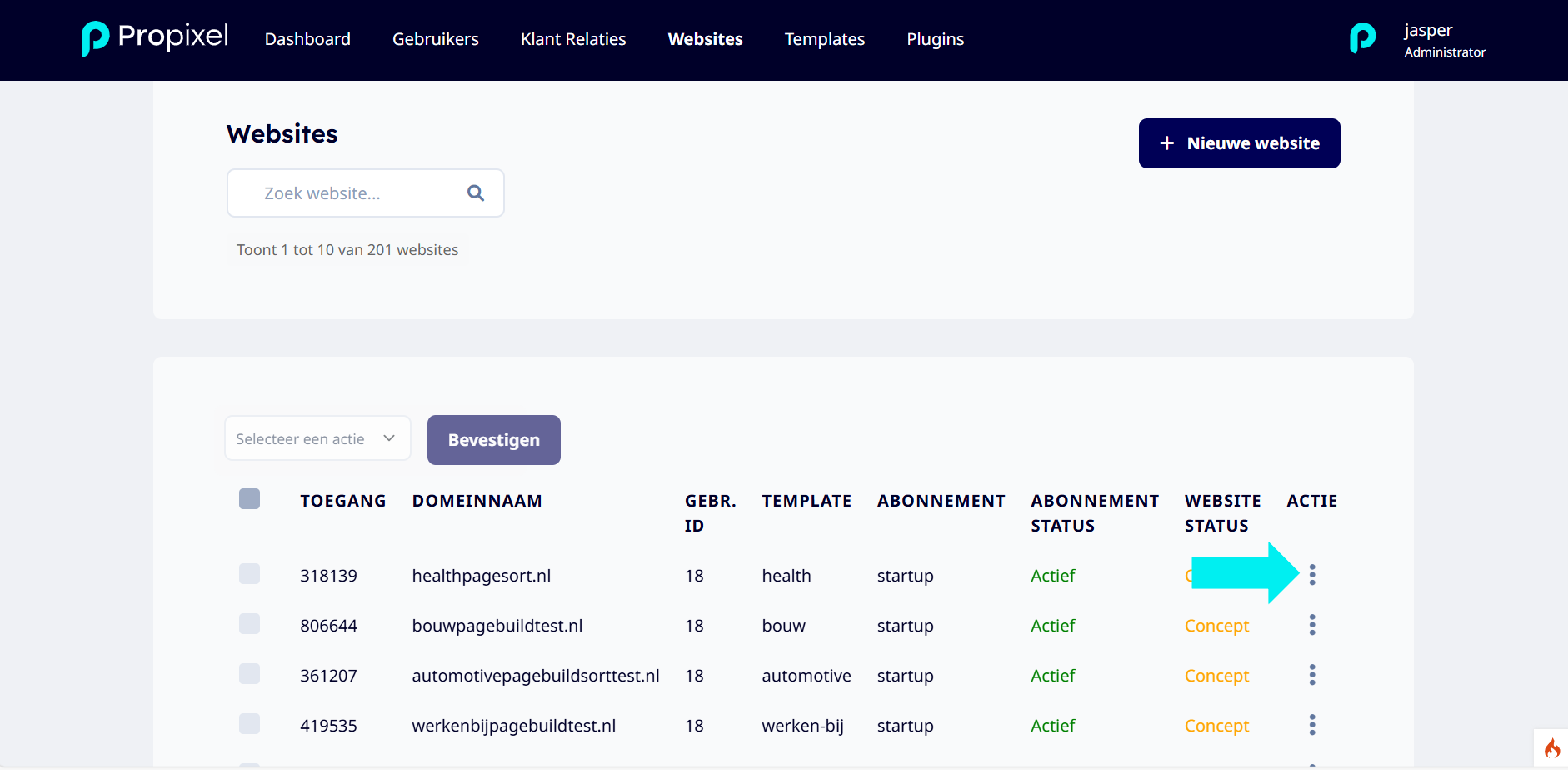Click the ABONNEMENT STATUS column header
The height and width of the screenshot is (770, 1568).
coord(1095,513)
